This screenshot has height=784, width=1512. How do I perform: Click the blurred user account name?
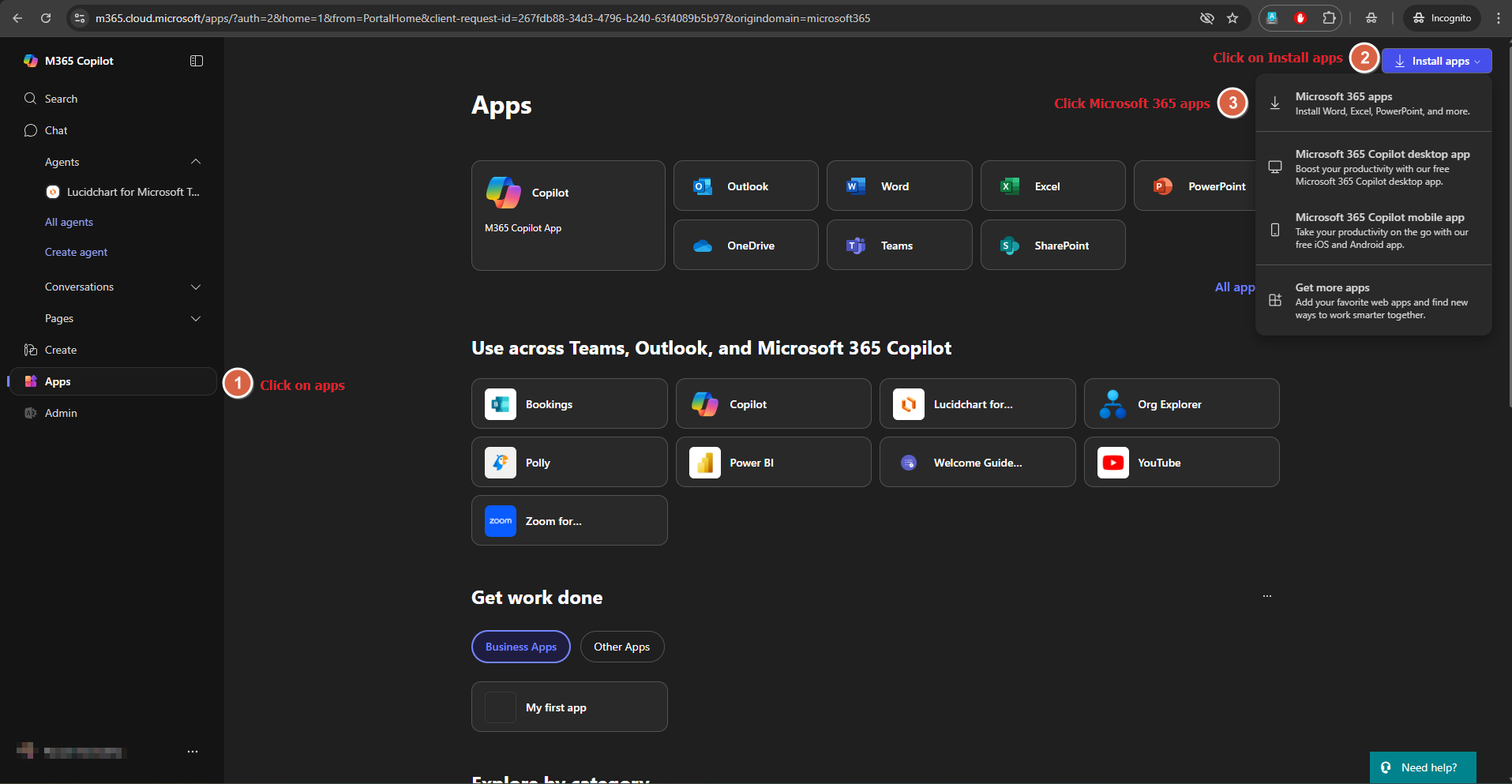point(83,752)
